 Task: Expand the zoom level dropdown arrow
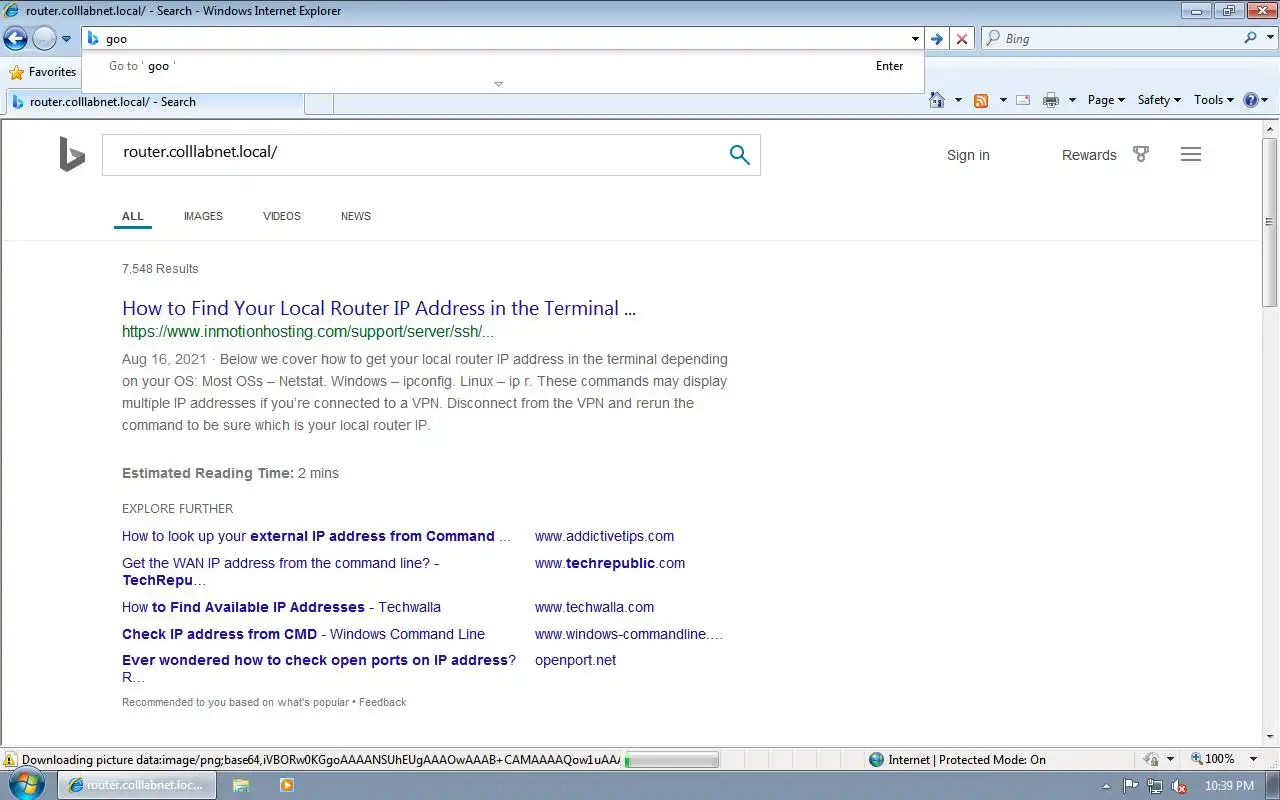coord(1255,759)
